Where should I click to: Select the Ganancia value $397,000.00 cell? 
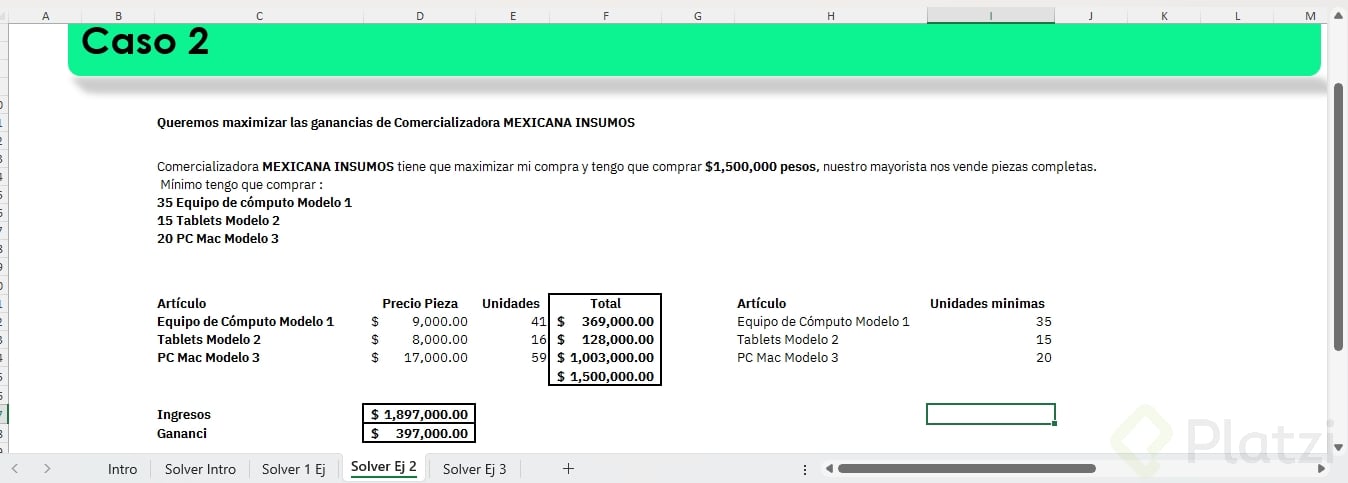(419, 433)
